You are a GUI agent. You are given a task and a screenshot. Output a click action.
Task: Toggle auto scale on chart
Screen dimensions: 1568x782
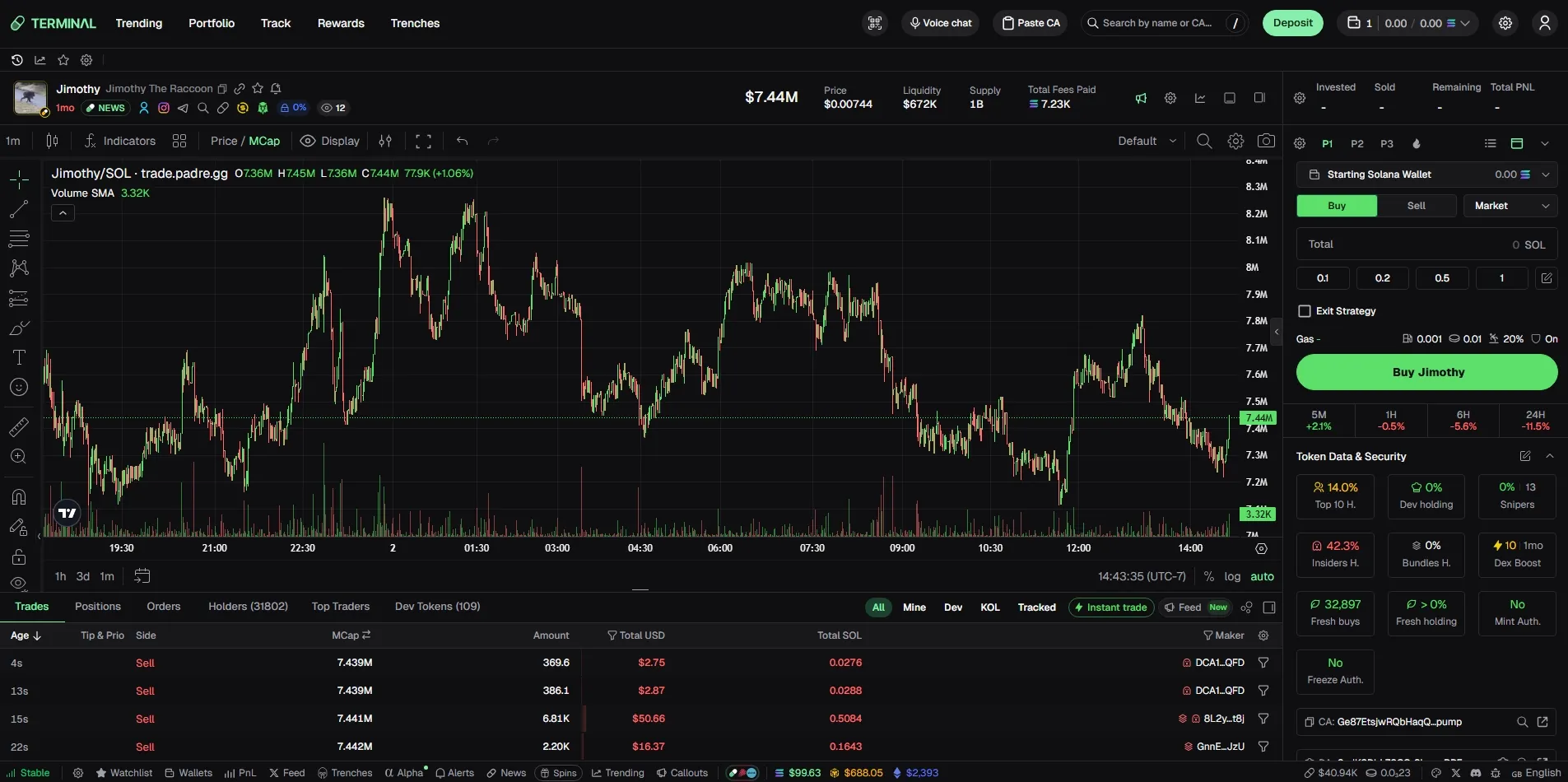[1262, 576]
